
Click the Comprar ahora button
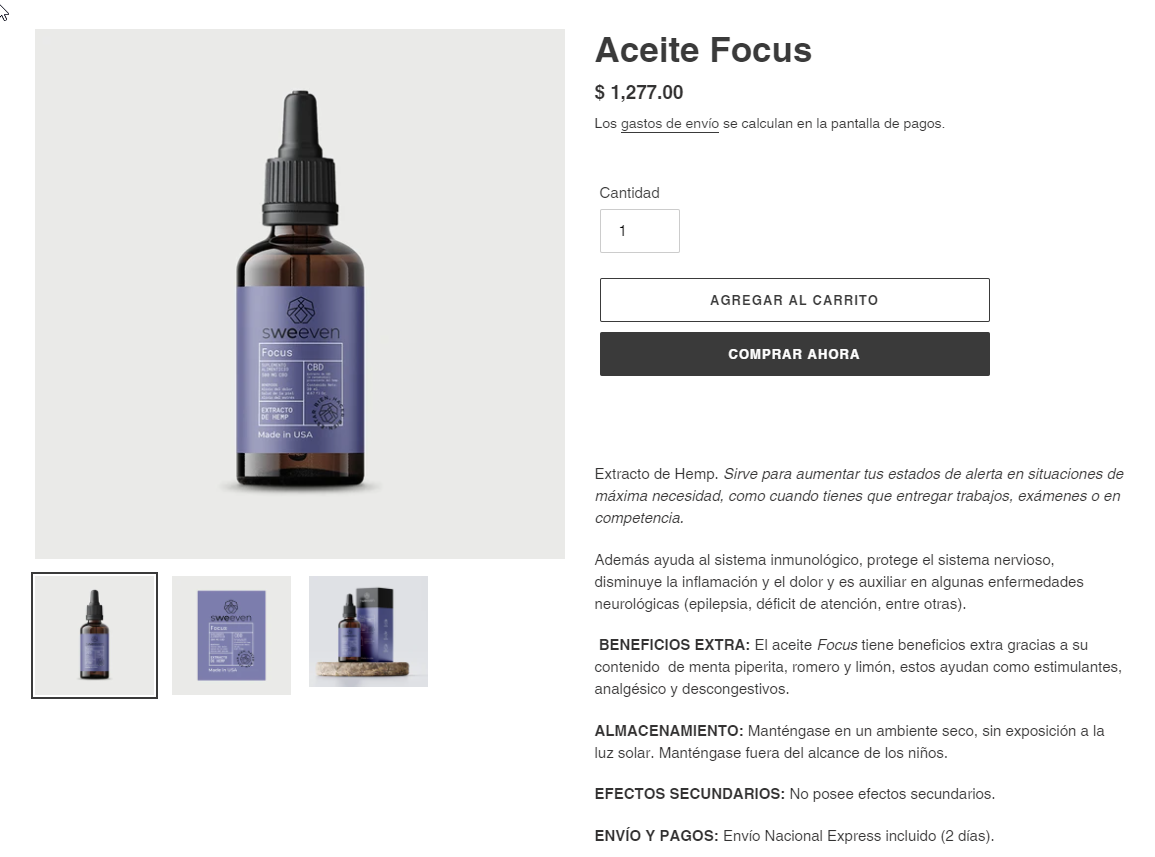click(794, 354)
